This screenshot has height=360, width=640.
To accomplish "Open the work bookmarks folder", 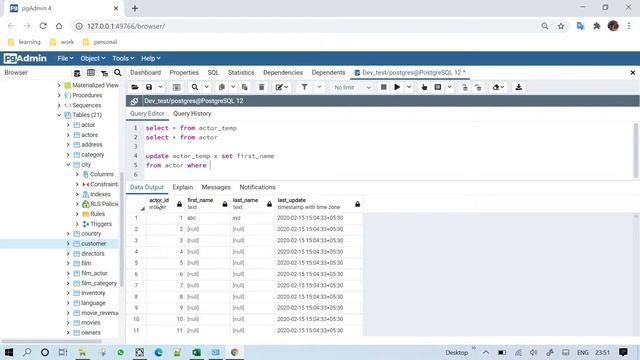I will [x=62, y=42].
